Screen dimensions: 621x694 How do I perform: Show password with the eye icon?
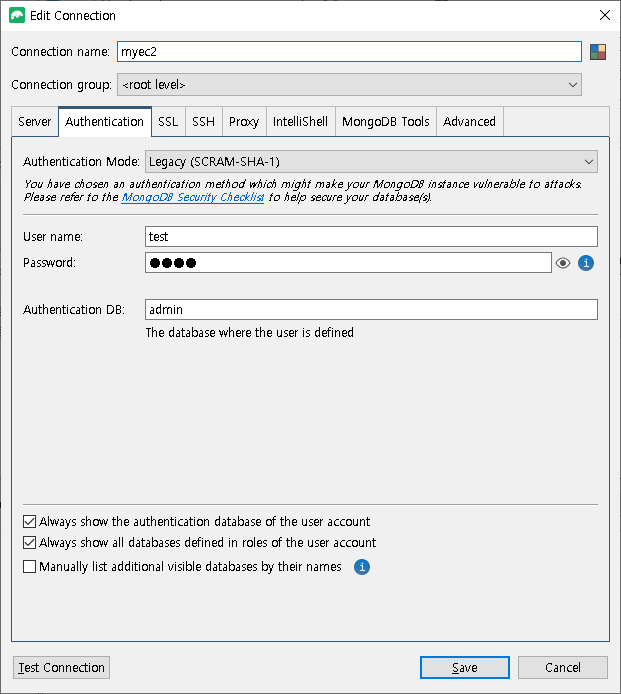coord(563,263)
